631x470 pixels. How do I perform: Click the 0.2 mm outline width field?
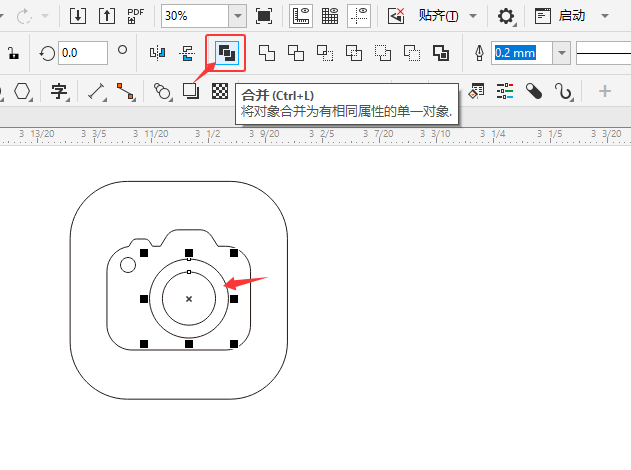click(x=522, y=53)
